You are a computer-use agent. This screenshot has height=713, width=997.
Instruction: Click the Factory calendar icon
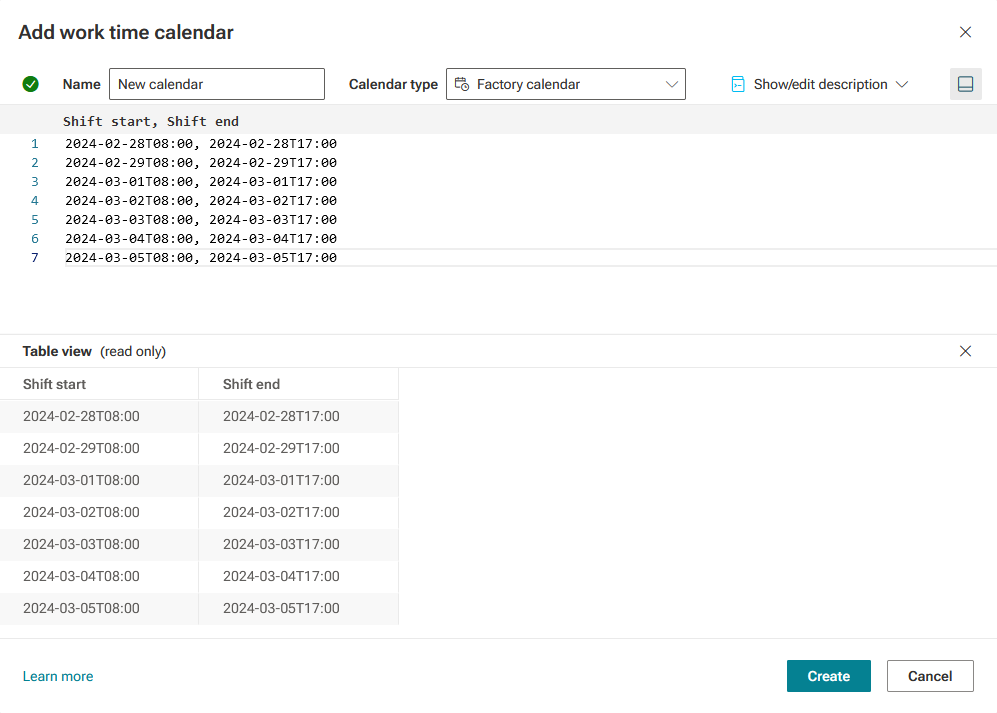point(462,84)
